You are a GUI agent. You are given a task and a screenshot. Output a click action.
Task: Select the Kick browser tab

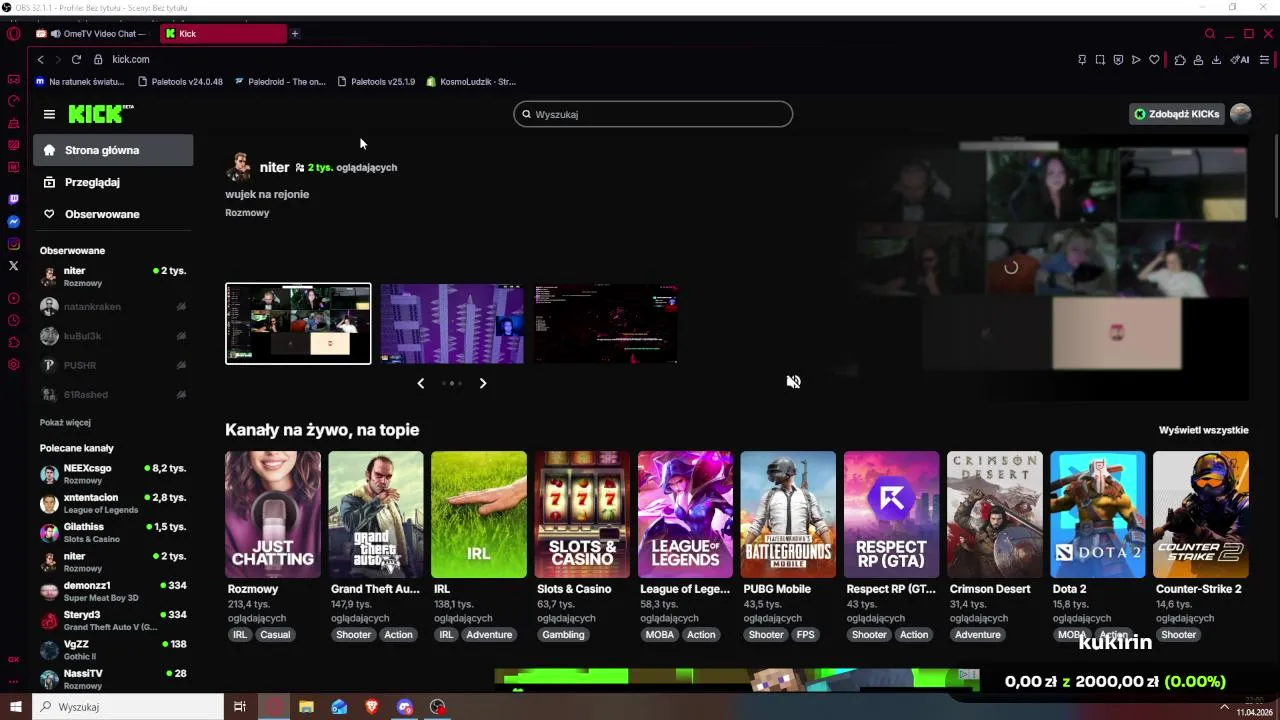[224, 33]
